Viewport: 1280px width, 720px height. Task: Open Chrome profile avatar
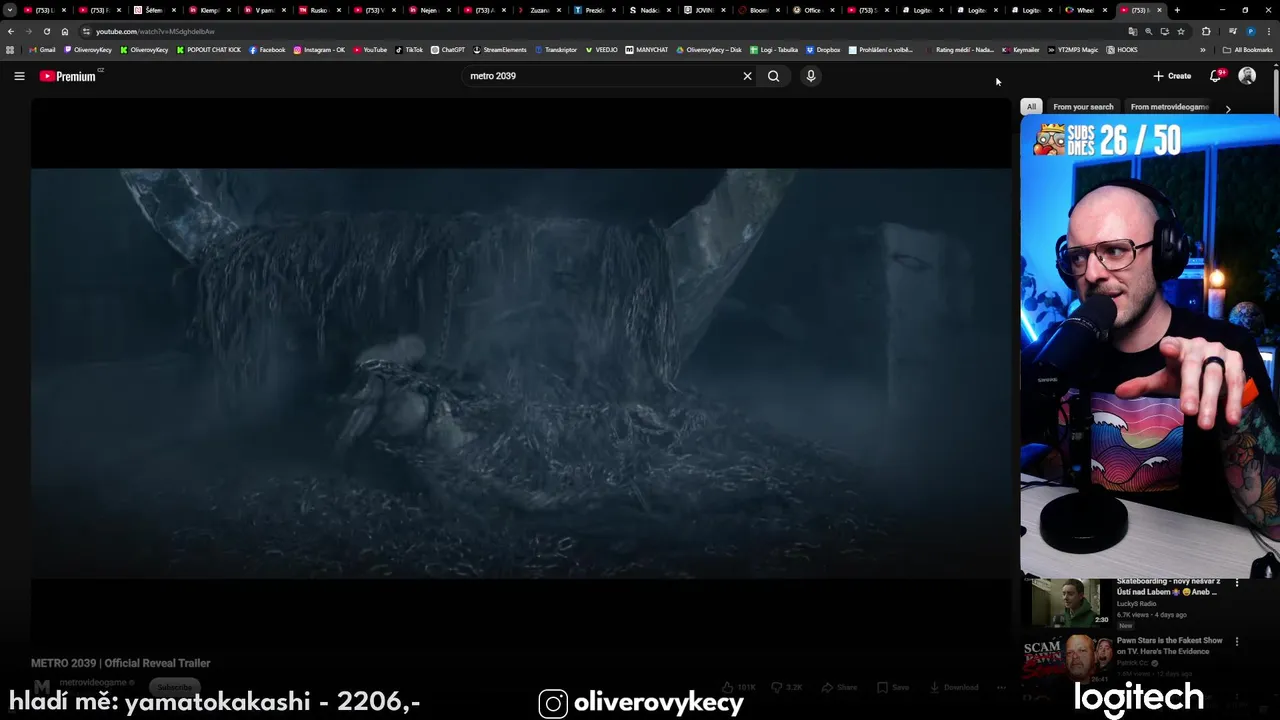coord(1251,31)
